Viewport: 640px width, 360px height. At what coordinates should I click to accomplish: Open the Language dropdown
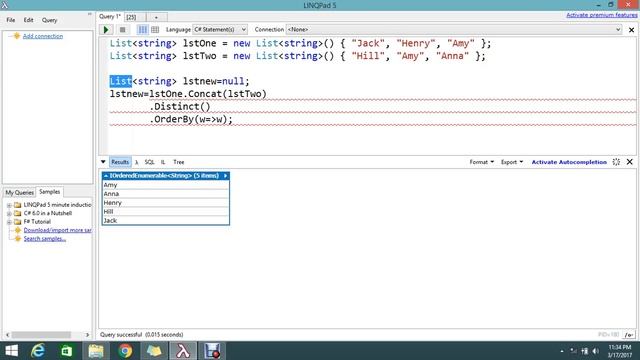[220, 29]
